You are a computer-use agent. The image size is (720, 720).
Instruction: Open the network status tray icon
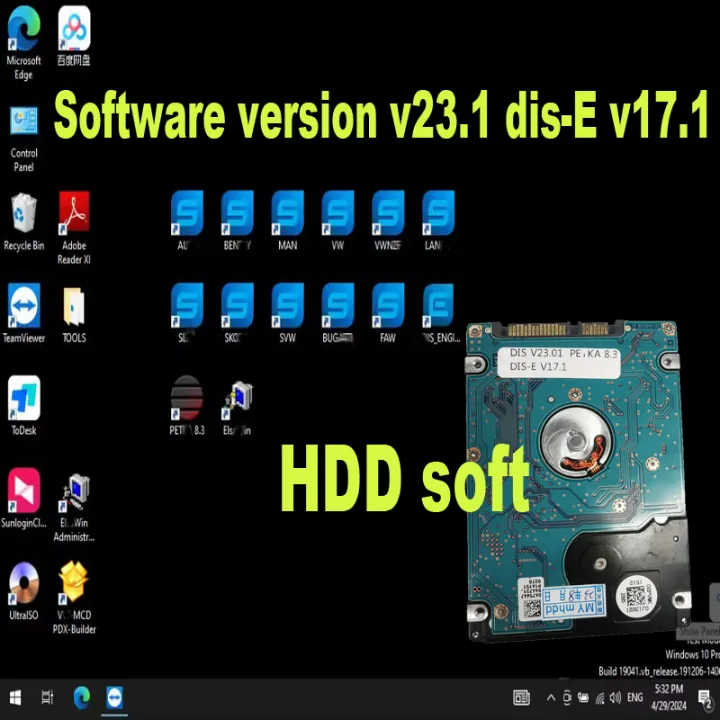pos(600,698)
